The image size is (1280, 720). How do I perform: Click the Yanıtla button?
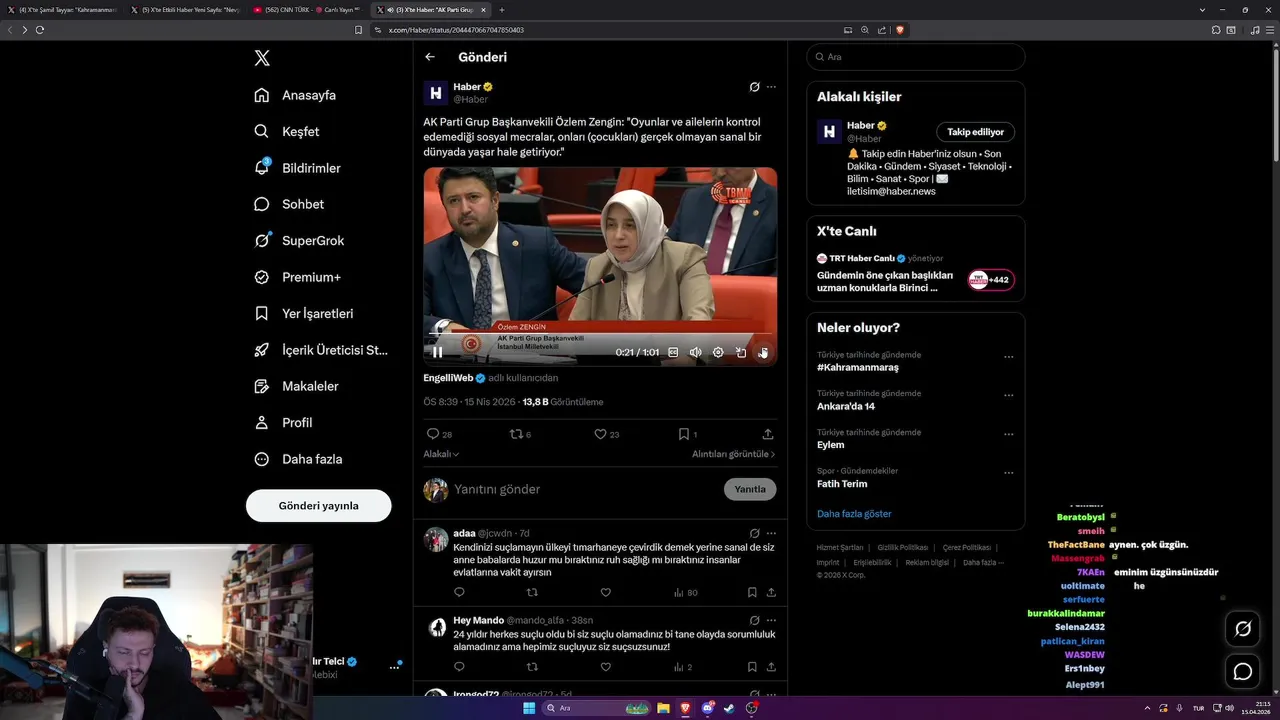click(750, 489)
